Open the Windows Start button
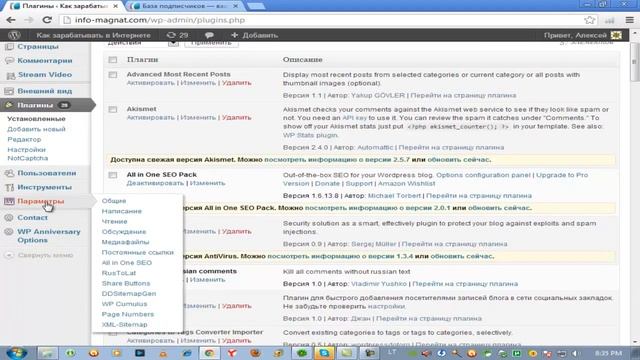Screen dimensions: 640x360 (x=17, y=353)
